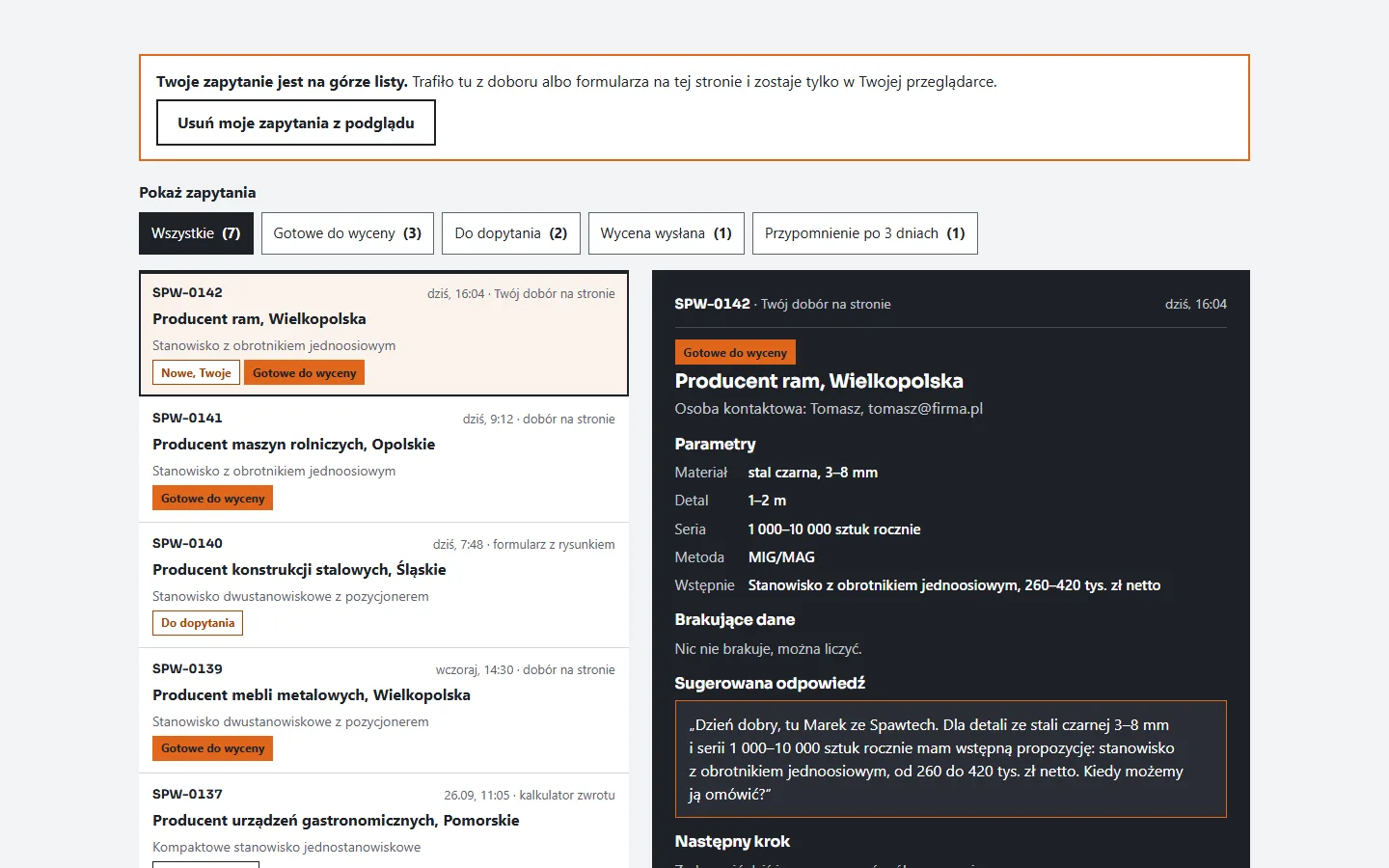1389x868 pixels.
Task: Click the '1 000–10 000 sztuk rocznie' value
Action: [834, 529]
